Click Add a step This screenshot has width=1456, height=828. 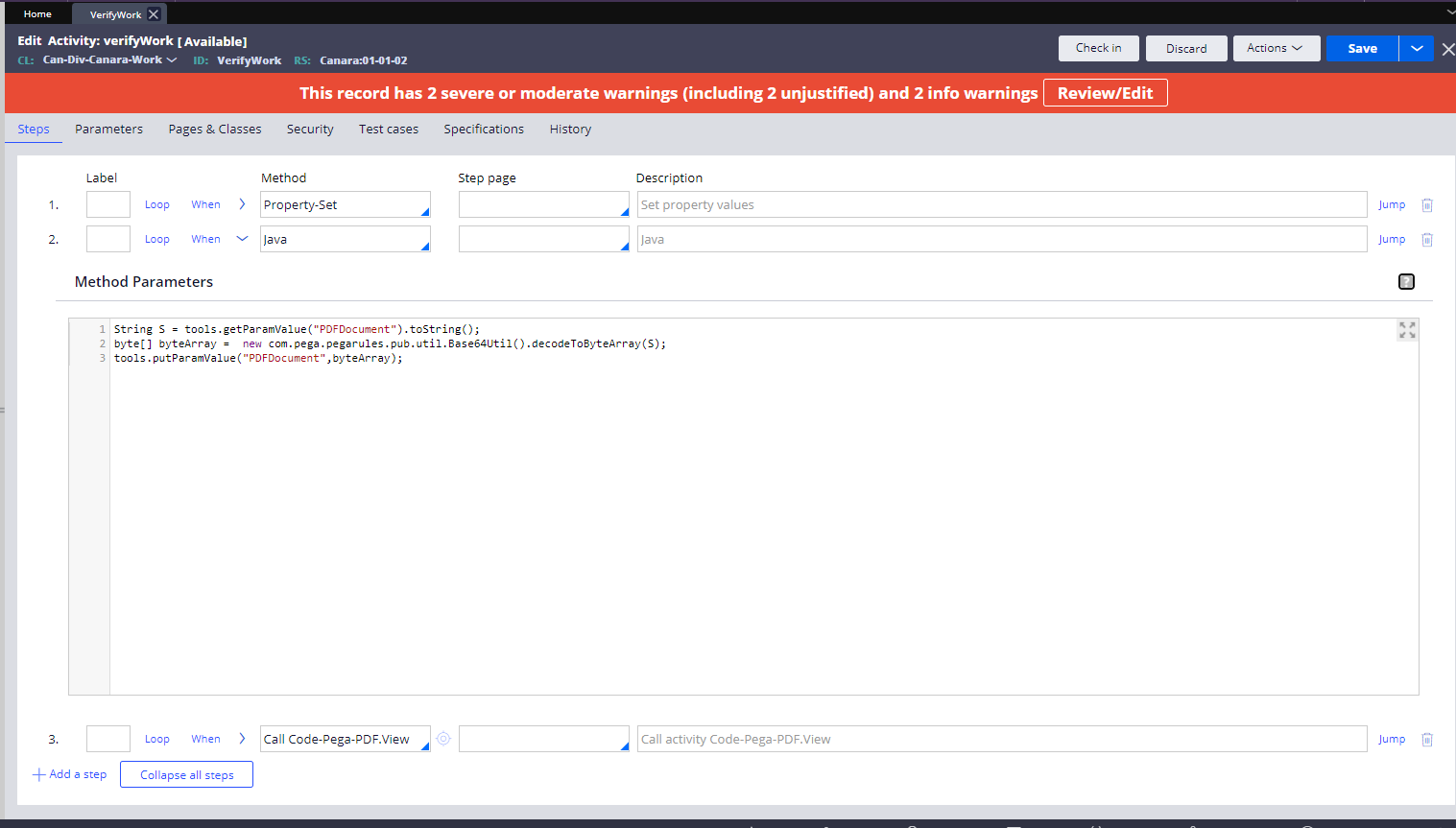click(x=69, y=774)
